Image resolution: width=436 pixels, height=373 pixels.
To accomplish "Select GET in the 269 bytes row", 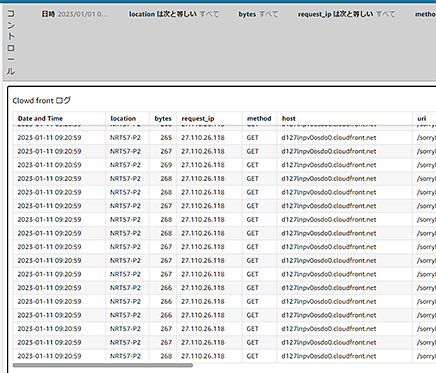I will coord(252,165).
